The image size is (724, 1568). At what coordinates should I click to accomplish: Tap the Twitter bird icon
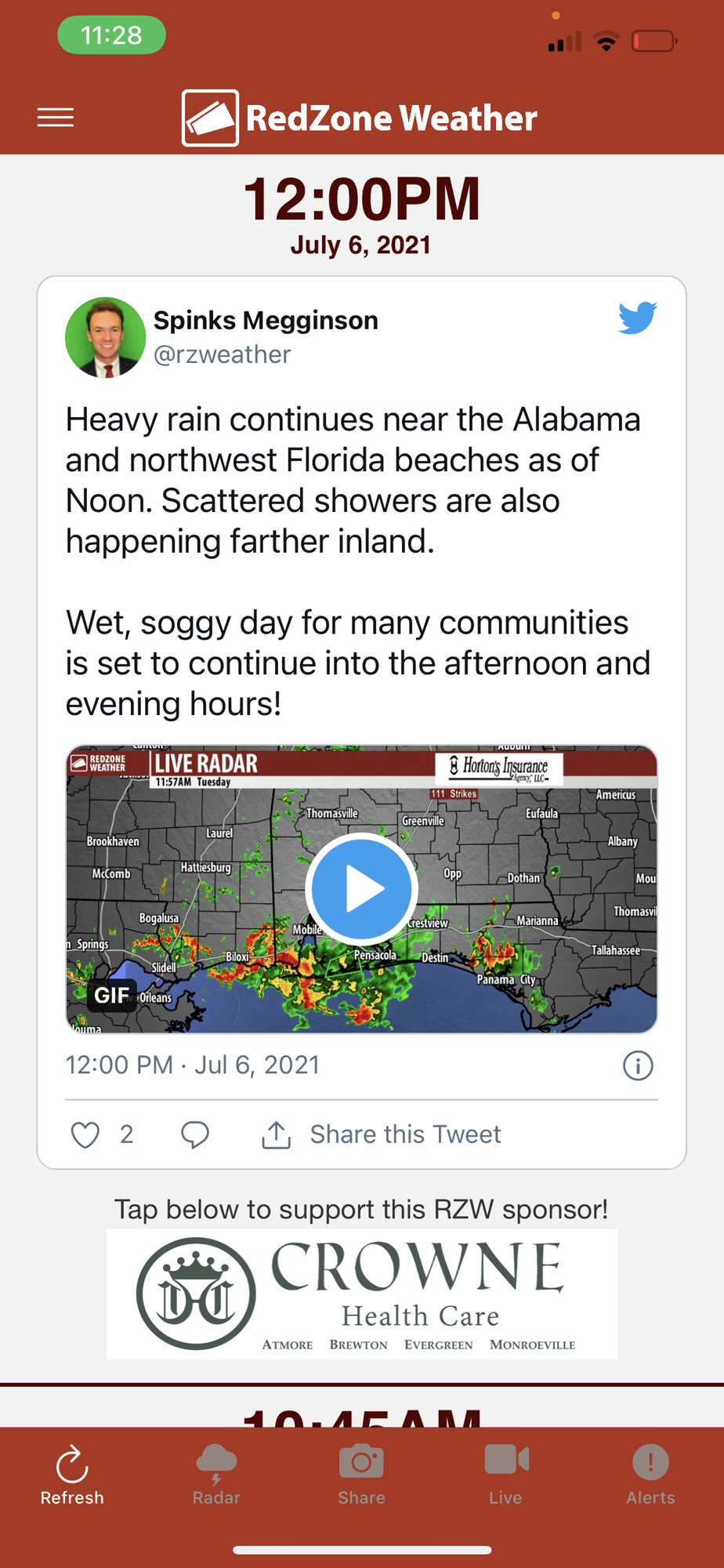pos(637,318)
